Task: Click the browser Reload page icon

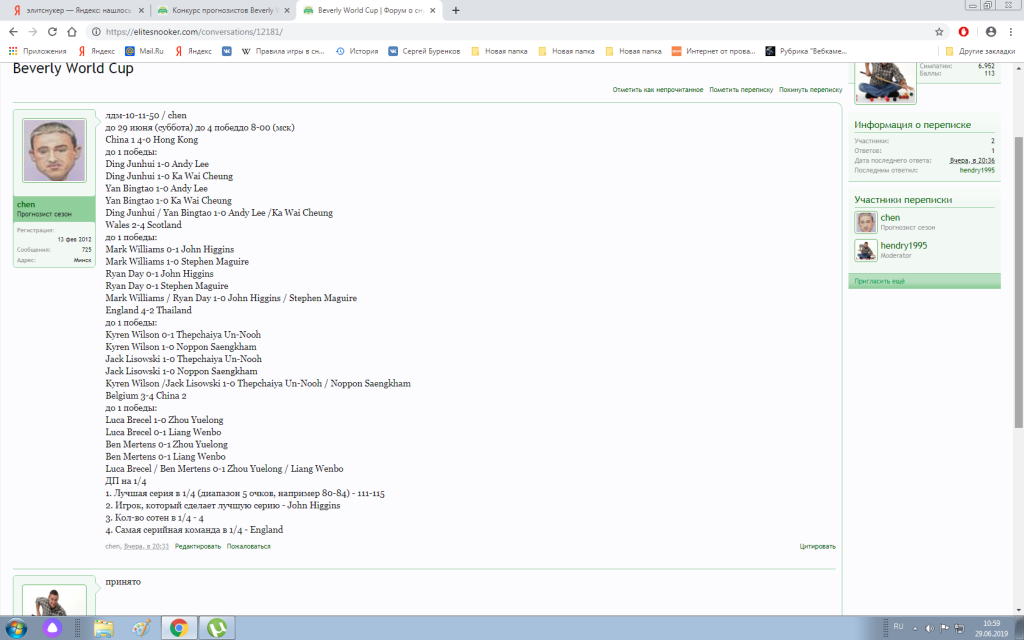Action: (x=53, y=31)
